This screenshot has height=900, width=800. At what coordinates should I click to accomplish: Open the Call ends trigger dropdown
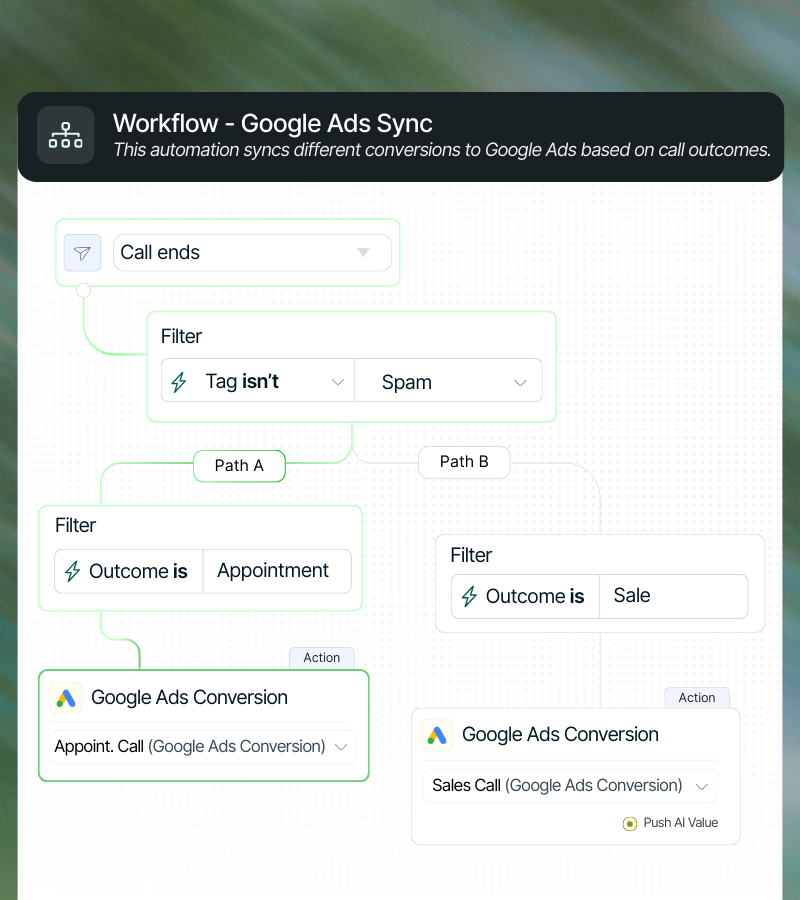pyautogui.click(x=364, y=252)
